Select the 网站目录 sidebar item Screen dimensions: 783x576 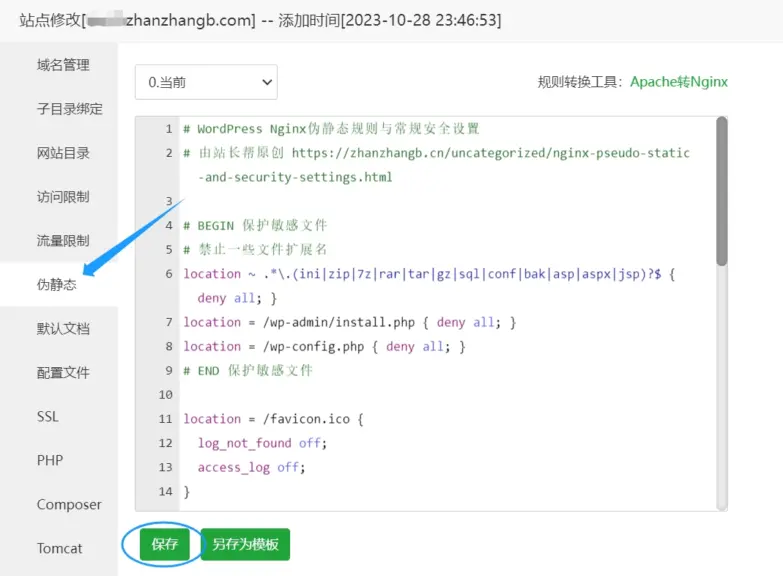tap(63, 153)
